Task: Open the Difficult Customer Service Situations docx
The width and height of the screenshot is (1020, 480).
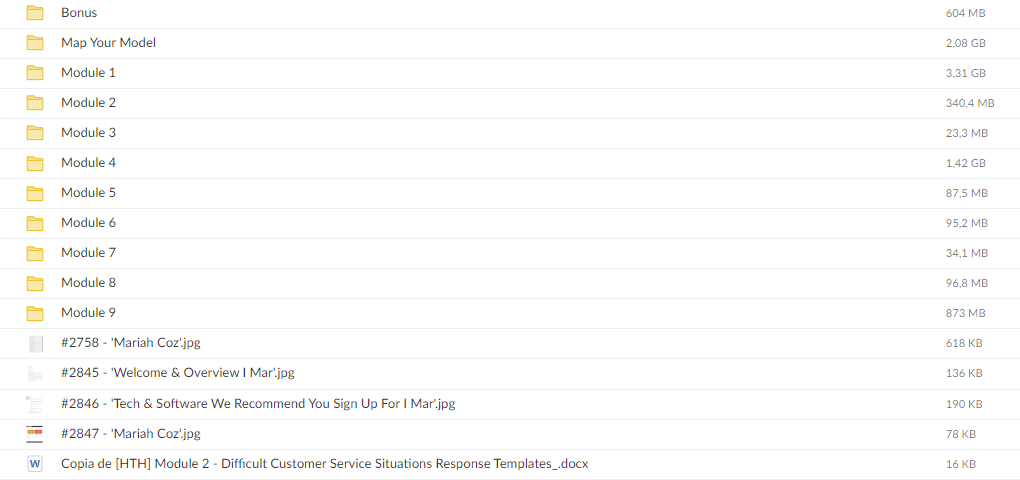Action: tap(324, 464)
